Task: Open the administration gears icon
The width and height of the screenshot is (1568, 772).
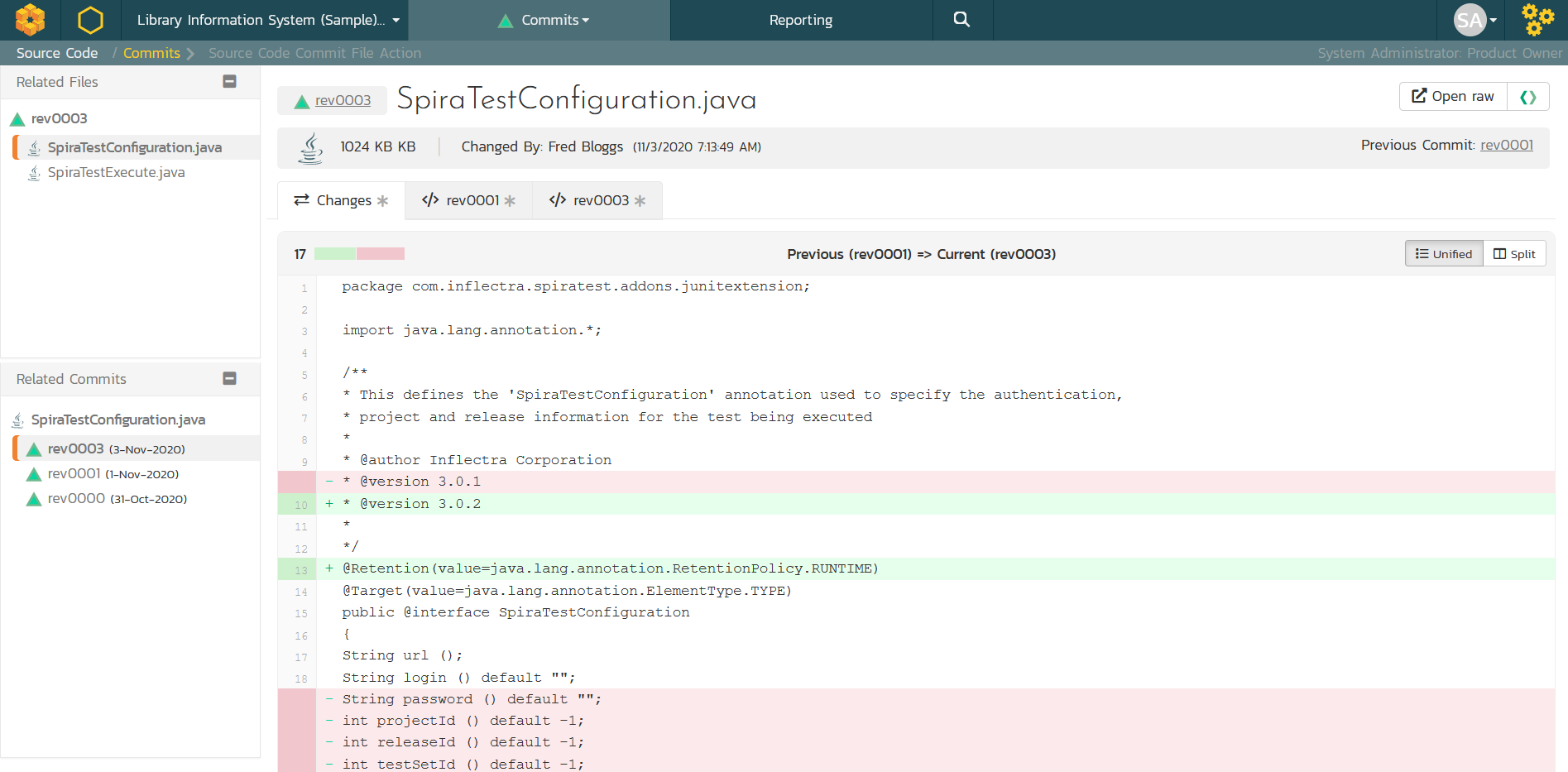Action: (1537, 20)
